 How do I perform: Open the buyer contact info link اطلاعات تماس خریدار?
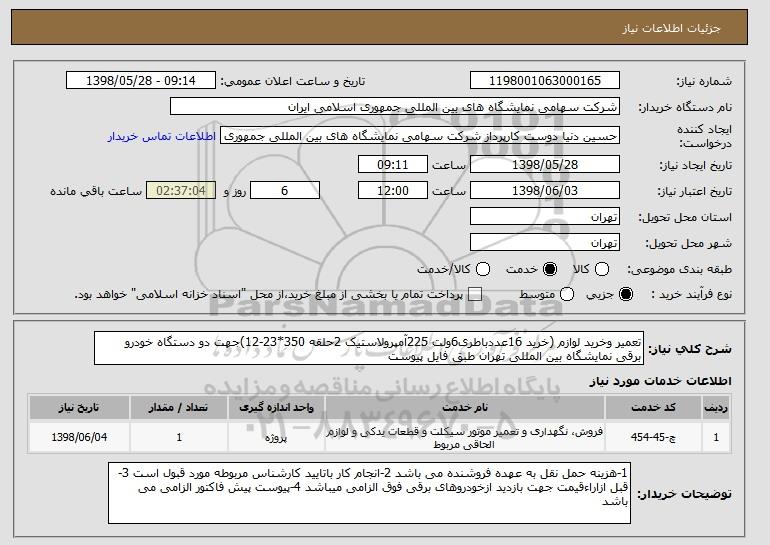(x=162, y=136)
